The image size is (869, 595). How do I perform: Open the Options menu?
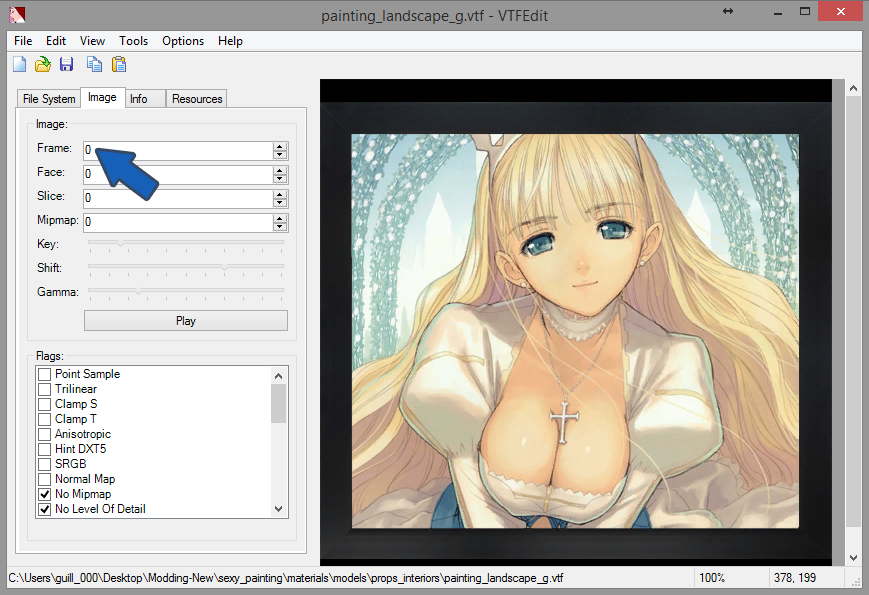point(183,41)
